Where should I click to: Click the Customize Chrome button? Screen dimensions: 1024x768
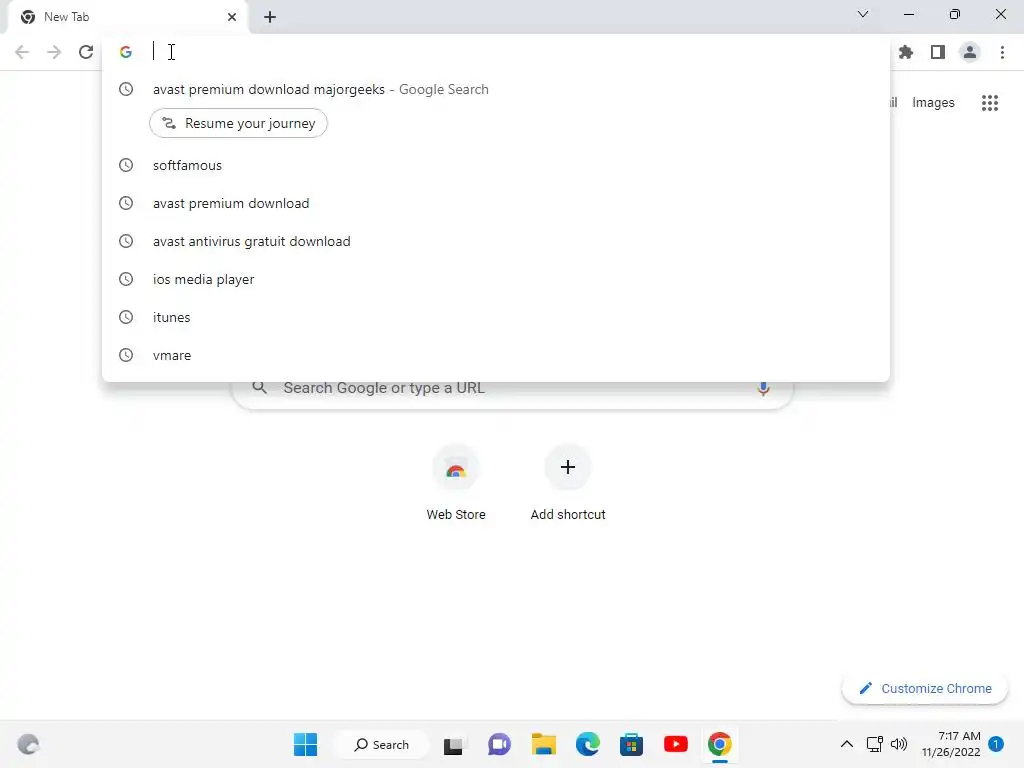[x=925, y=688]
